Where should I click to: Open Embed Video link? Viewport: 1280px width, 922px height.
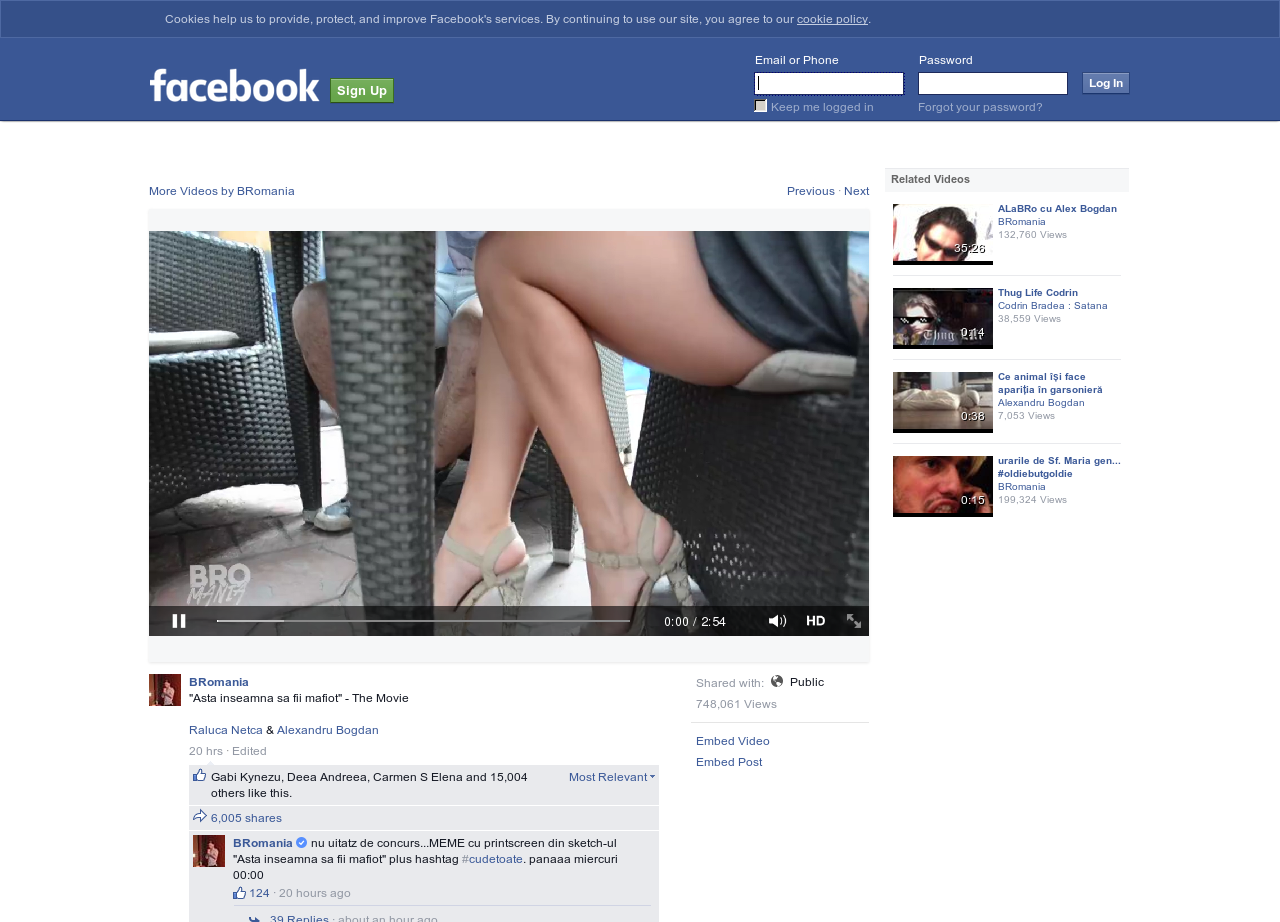(x=733, y=741)
